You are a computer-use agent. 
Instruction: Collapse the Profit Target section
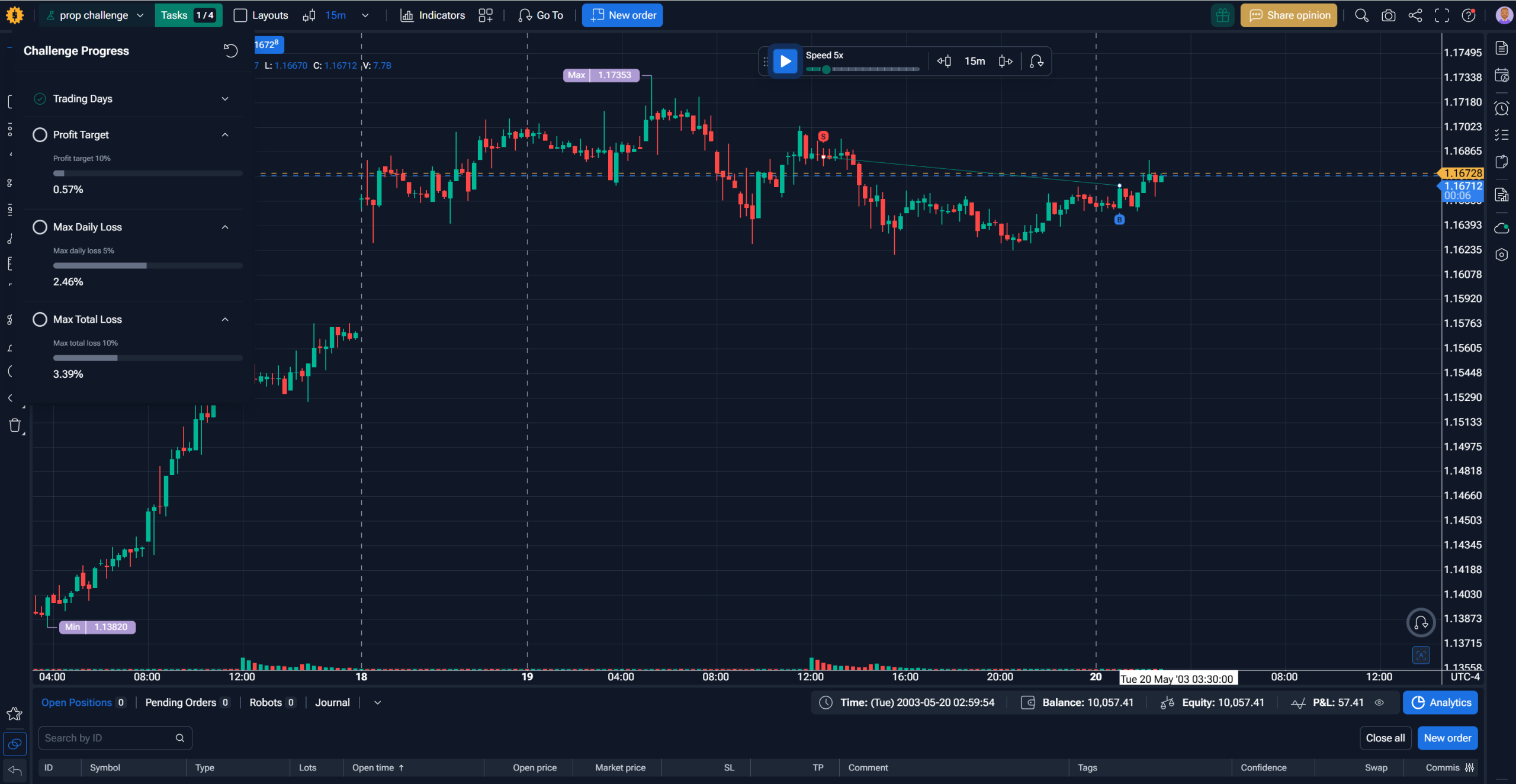[x=225, y=135]
